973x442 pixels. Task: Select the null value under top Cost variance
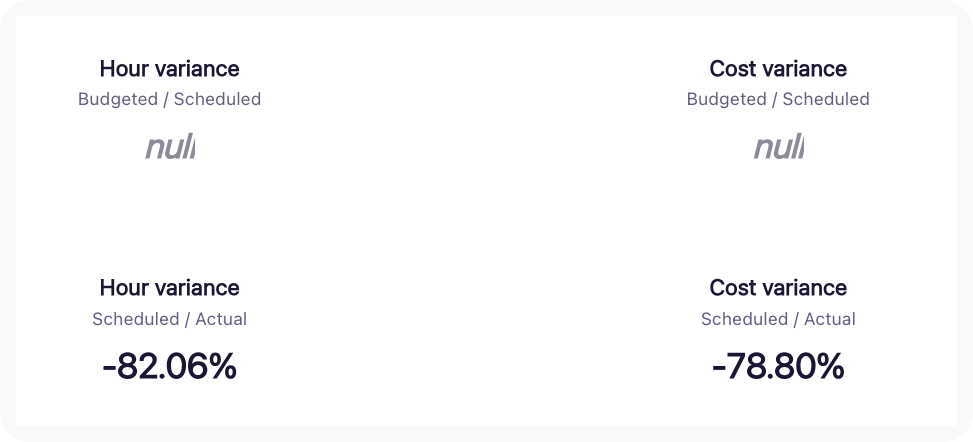[x=778, y=148]
